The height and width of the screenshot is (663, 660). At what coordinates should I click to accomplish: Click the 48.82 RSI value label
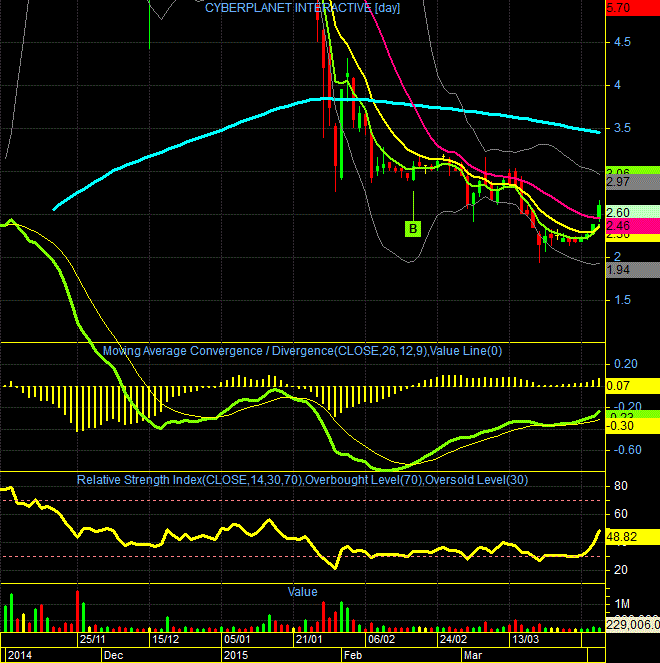pos(633,537)
